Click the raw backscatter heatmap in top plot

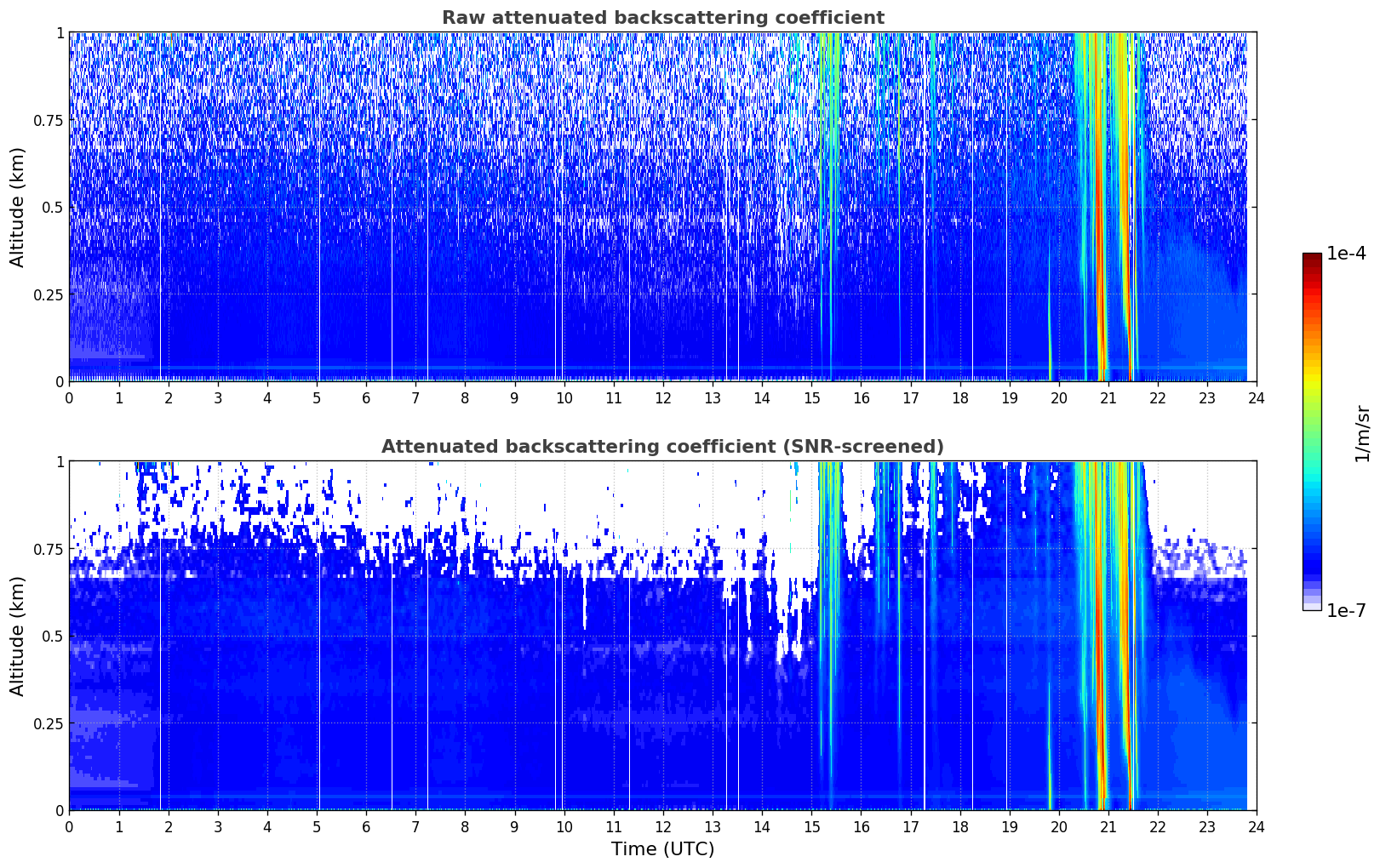662,207
